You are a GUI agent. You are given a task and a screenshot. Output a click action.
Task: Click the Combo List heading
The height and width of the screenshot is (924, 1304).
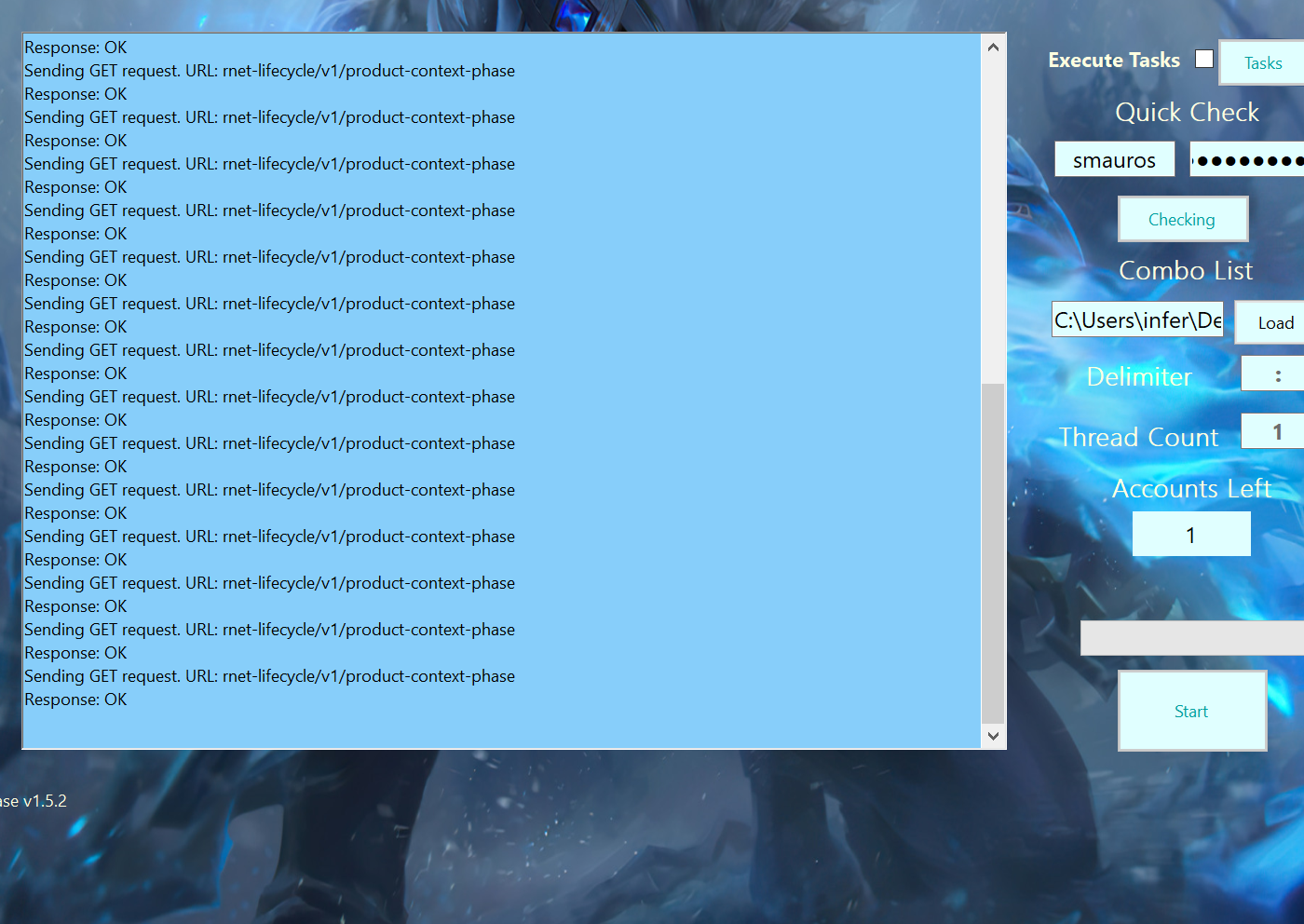point(1186,270)
